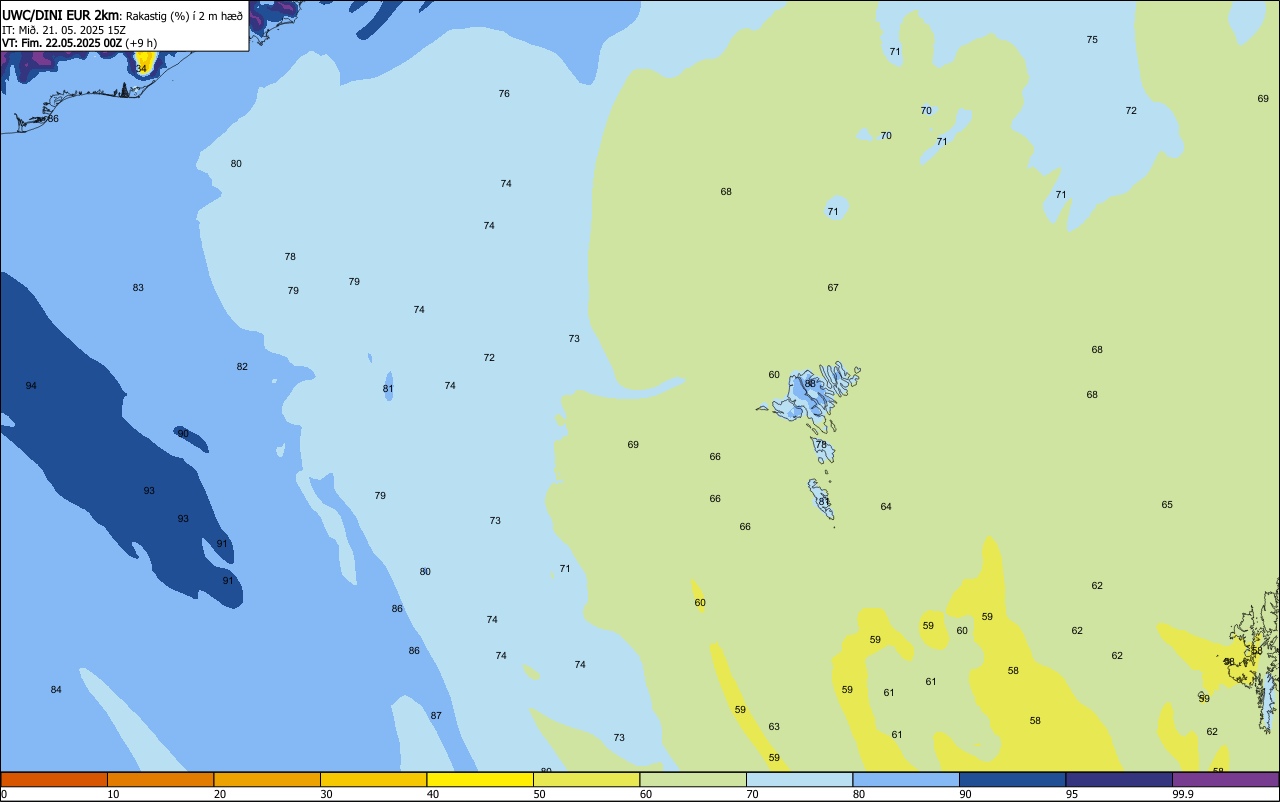Click the 30–40 legend color swatch
This screenshot has width=1280, height=802.
tap(373, 779)
